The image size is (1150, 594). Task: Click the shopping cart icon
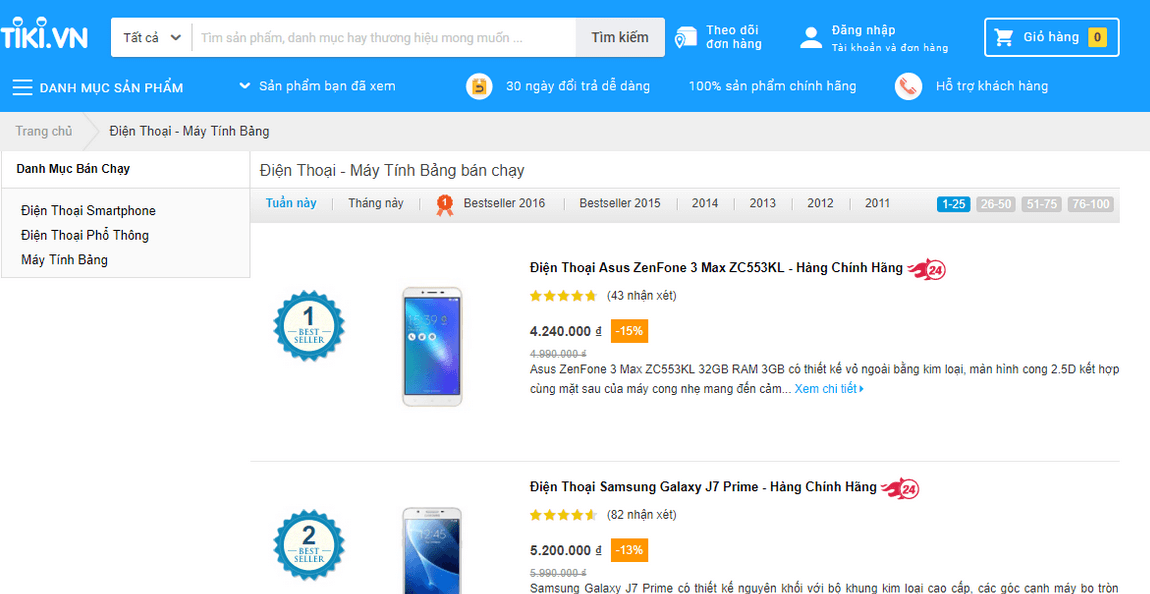[1003, 37]
